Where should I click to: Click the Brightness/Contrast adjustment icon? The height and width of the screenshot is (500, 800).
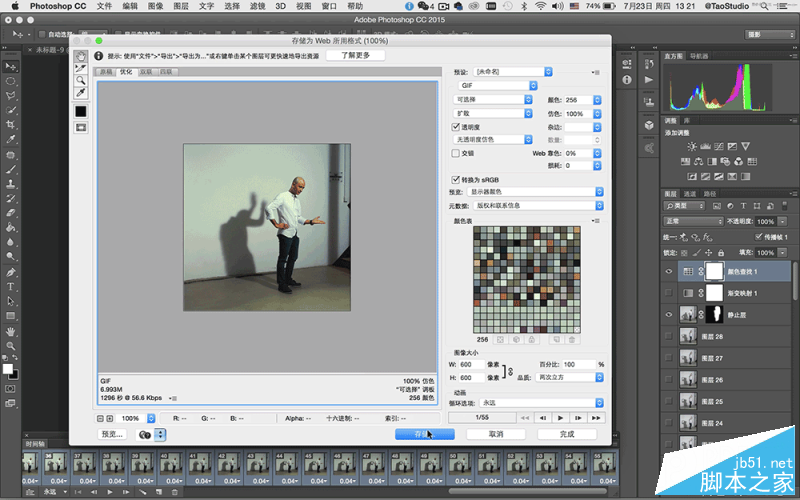point(692,146)
